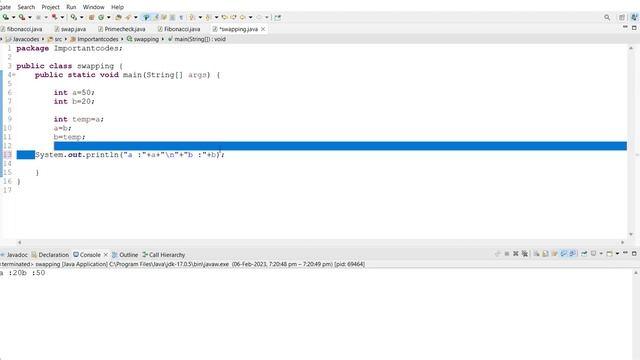This screenshot has height=360, width=640.
Task: Click the Remove Launch X icon in Console
Action: point(516,254)
